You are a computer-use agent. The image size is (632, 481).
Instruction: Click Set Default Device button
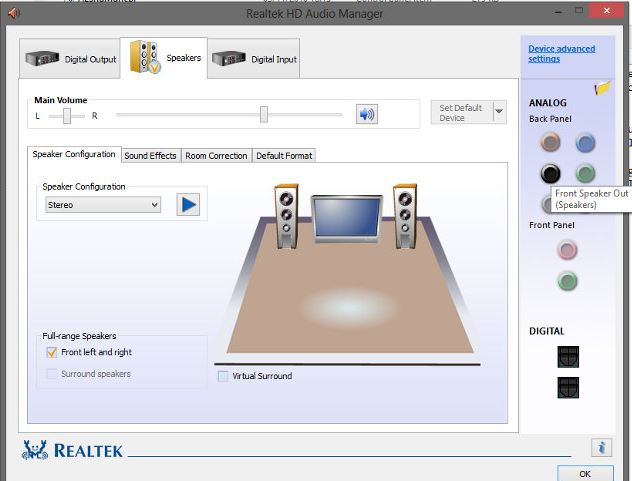coord(462,112)
